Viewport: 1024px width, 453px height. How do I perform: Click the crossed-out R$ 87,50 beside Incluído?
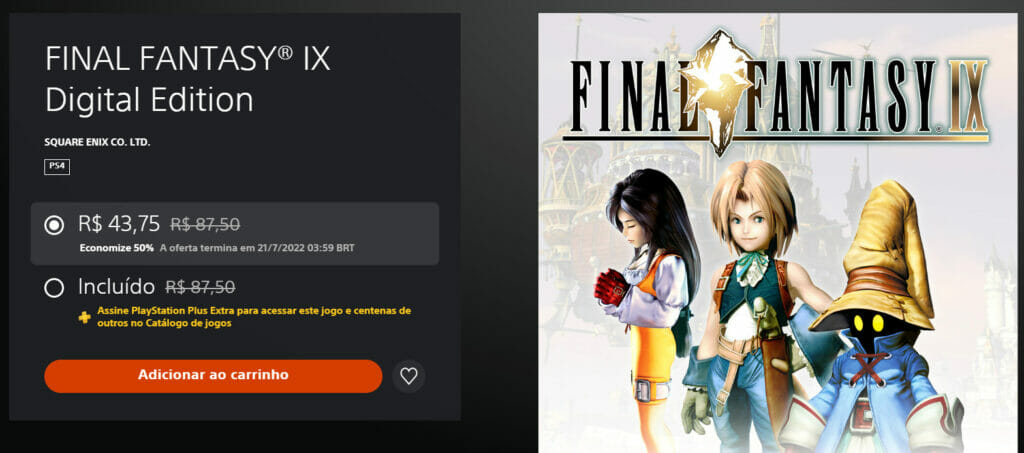pos(200,287)
